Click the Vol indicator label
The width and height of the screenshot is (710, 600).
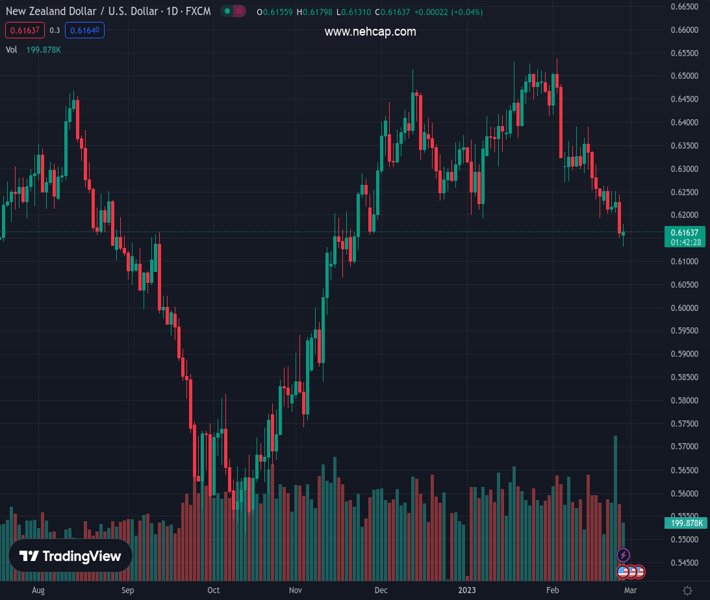(x=11, y=49)
